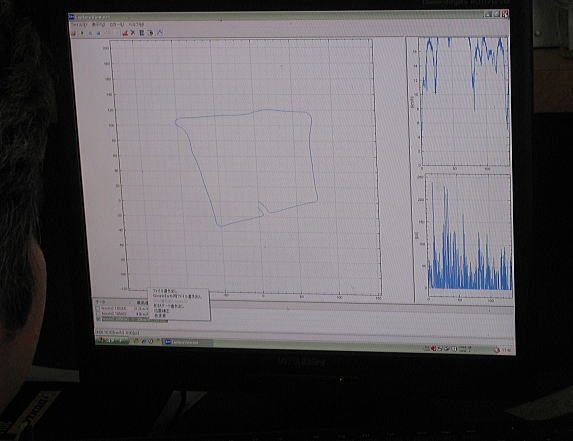Click the application's button in the Windows taskbar
The image size is (573, 441).
click(x=187, y=342)
